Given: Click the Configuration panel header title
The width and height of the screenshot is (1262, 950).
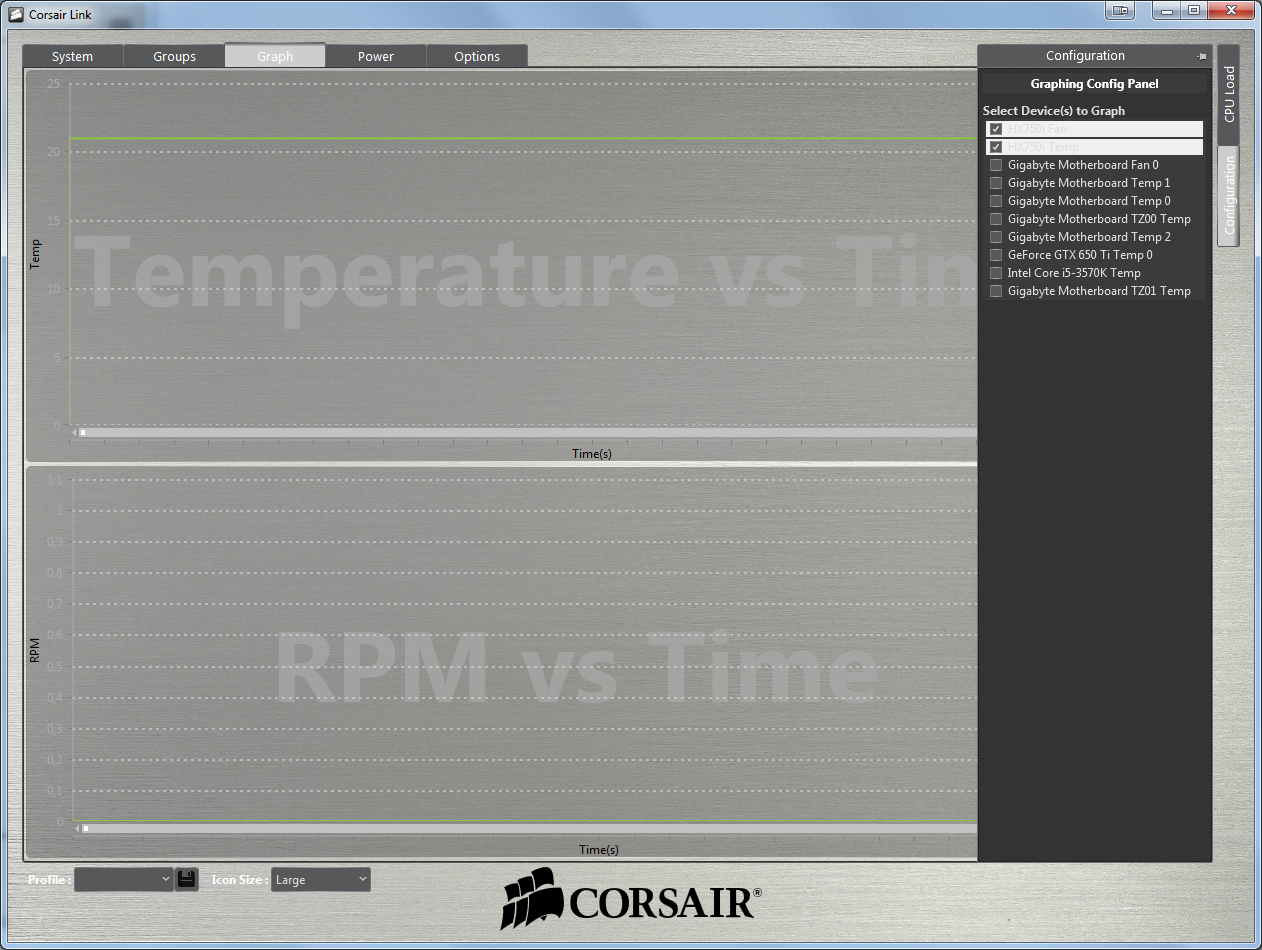Looking at the screenshot, I should click(x=1085, y=56).
